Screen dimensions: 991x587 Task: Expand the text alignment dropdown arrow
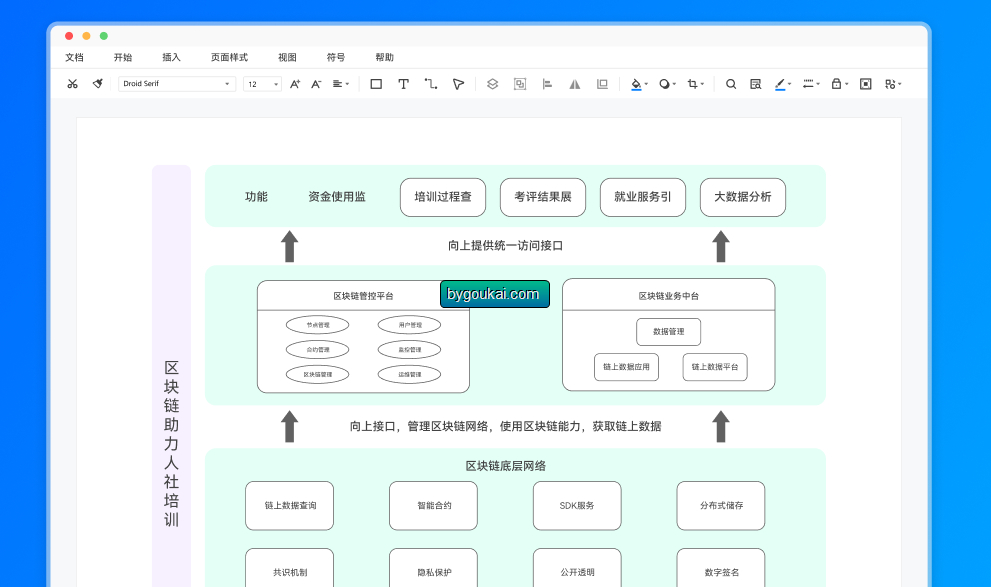[347, 84]
